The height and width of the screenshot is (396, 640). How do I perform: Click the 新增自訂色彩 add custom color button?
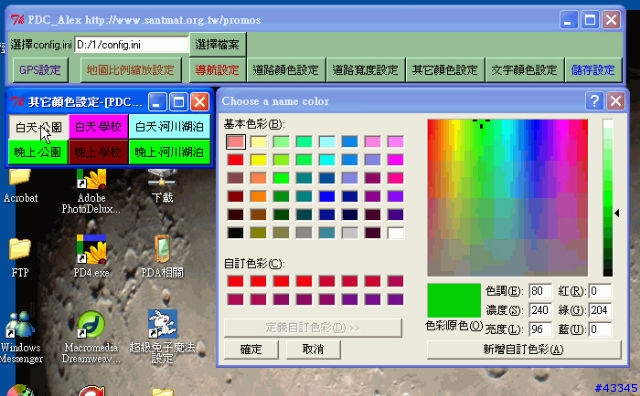(x=524, y=349)
